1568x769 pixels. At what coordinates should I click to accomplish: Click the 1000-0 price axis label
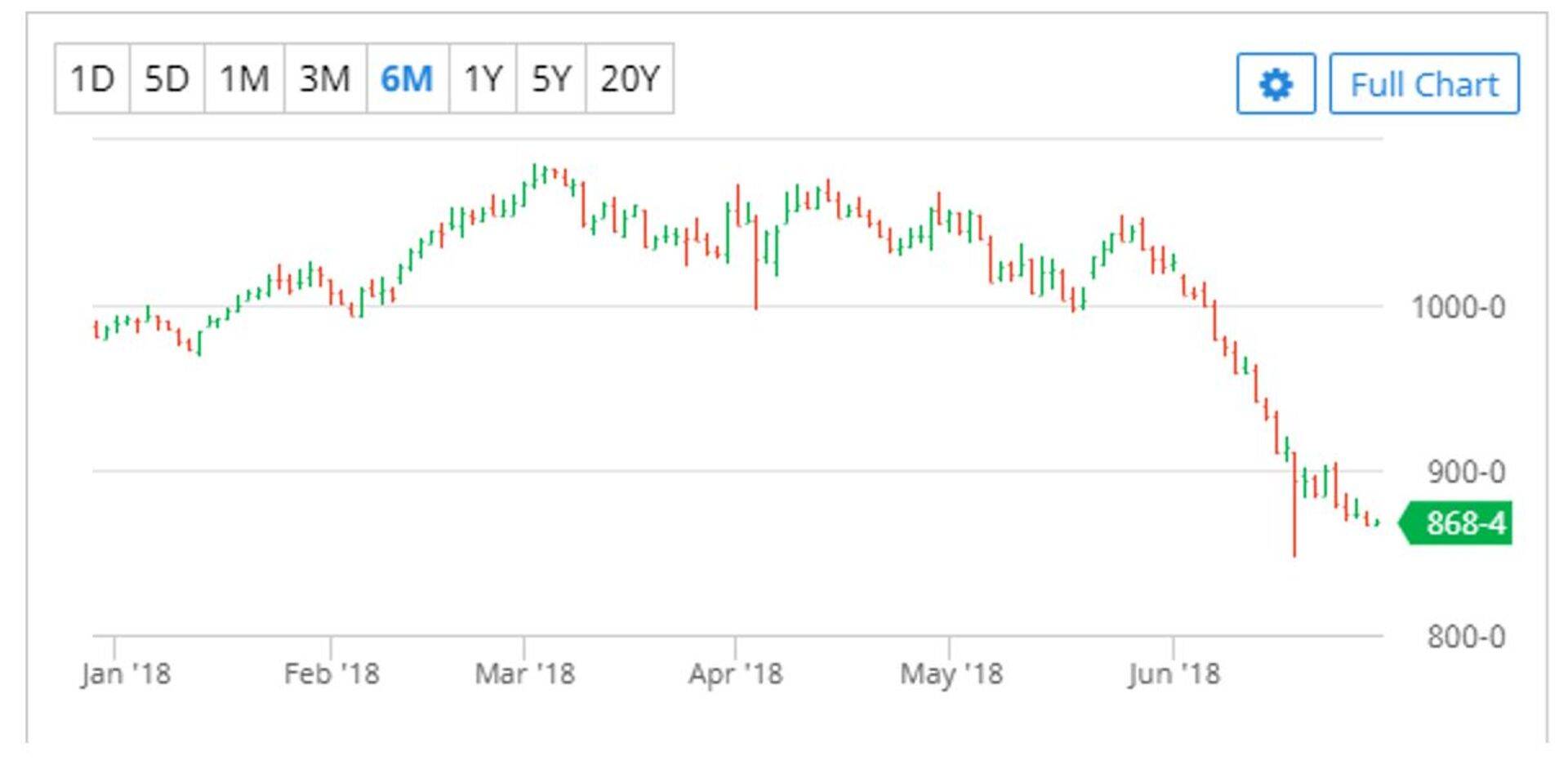tap(1459, 308)
